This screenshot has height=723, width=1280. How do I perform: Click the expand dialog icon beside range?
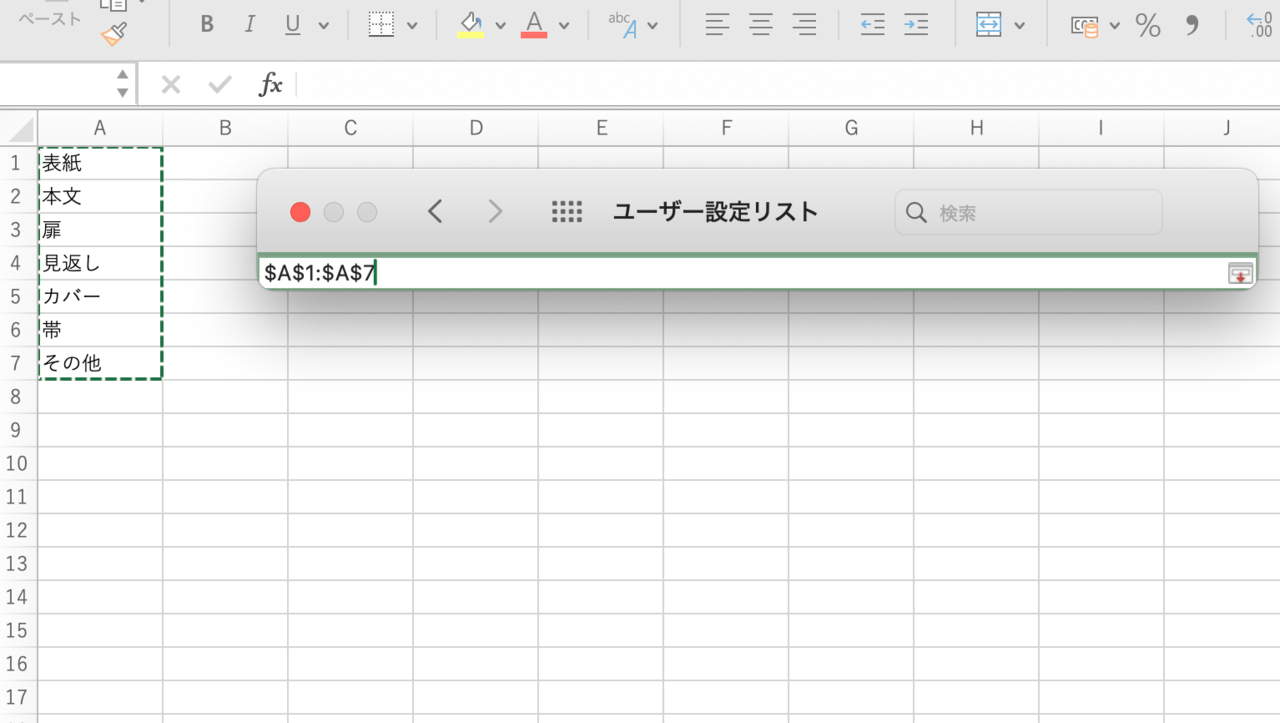(1240, 273)
